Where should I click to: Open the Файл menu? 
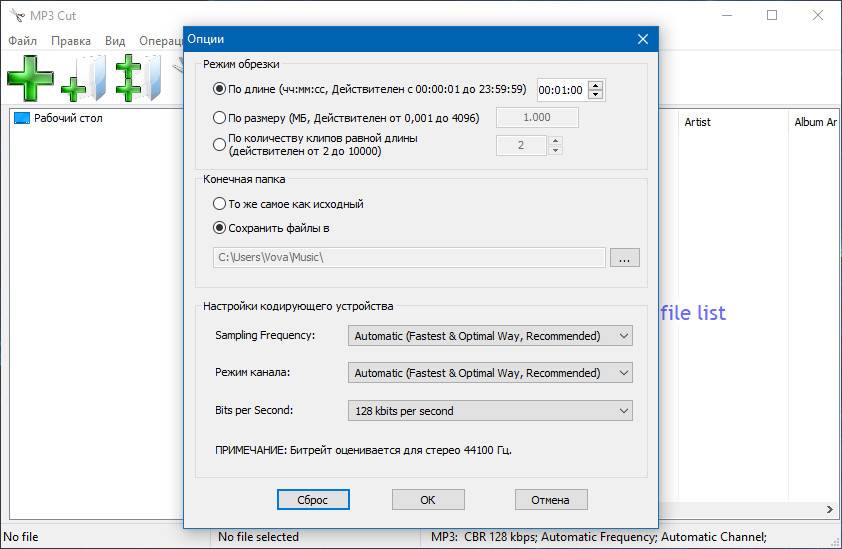pos(23,41)
